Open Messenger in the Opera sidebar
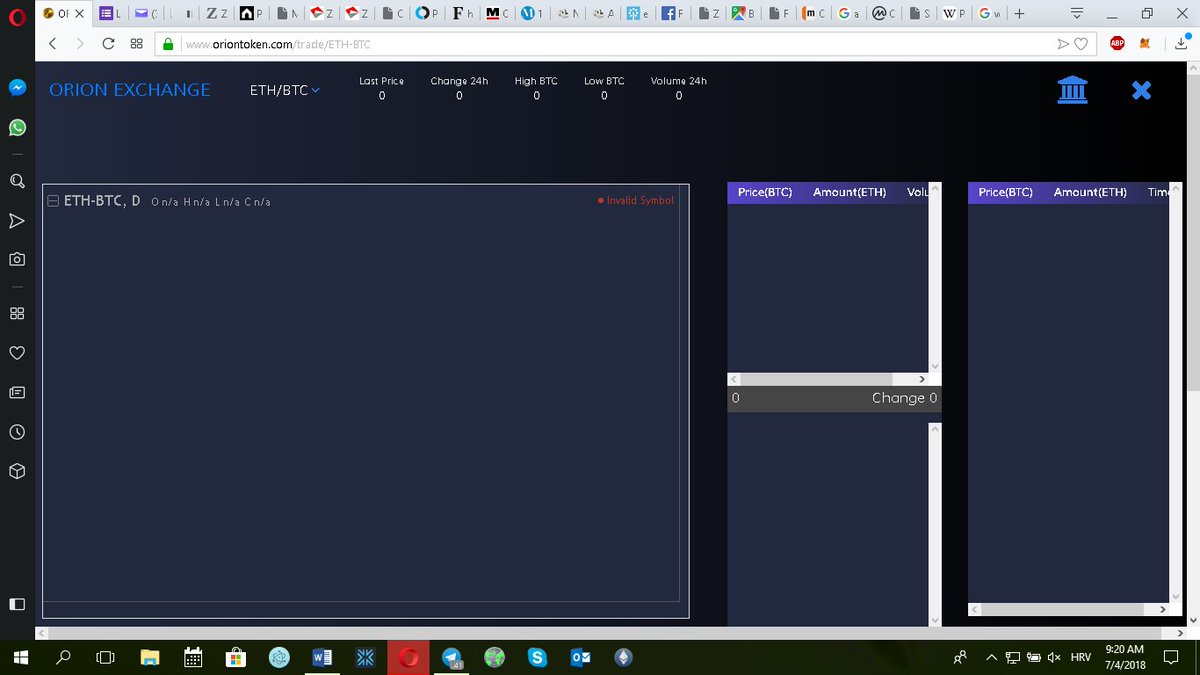 click(x=17, y=87)
